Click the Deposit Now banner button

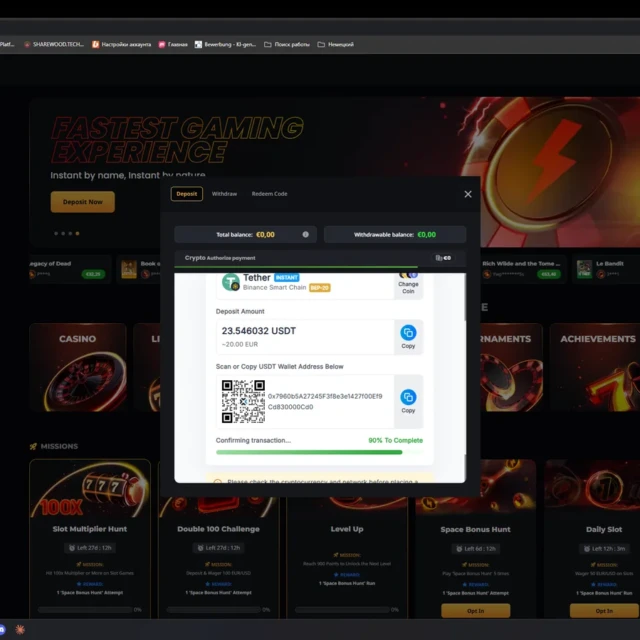pyautogui.click(x=82, y=202)
